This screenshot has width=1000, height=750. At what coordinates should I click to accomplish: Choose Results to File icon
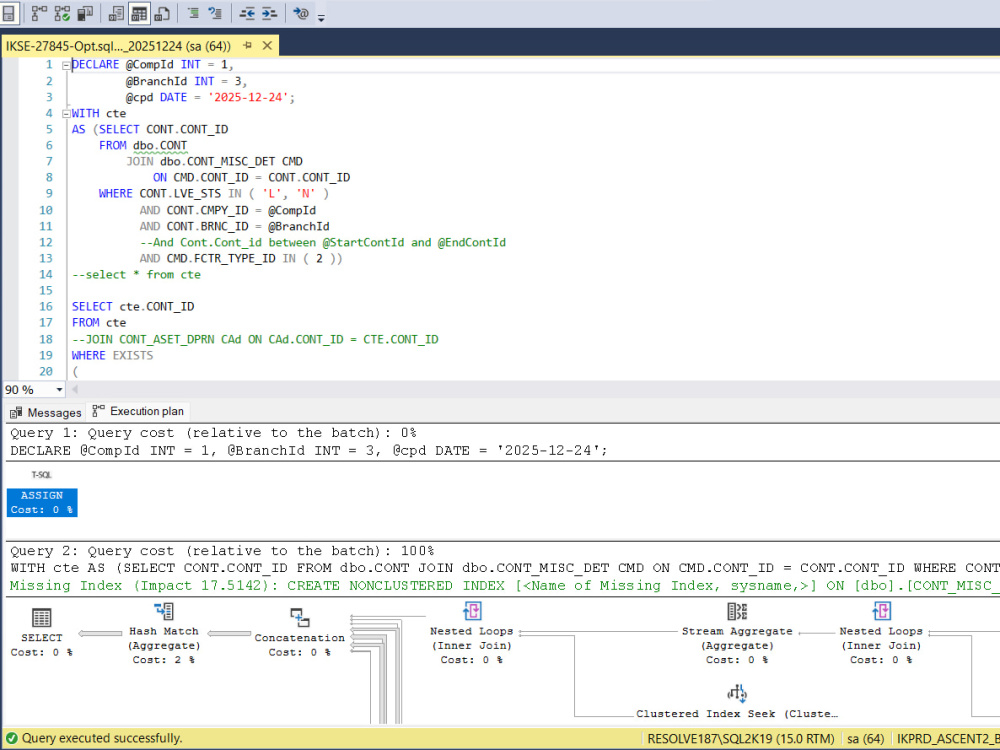tap(162, 13)
